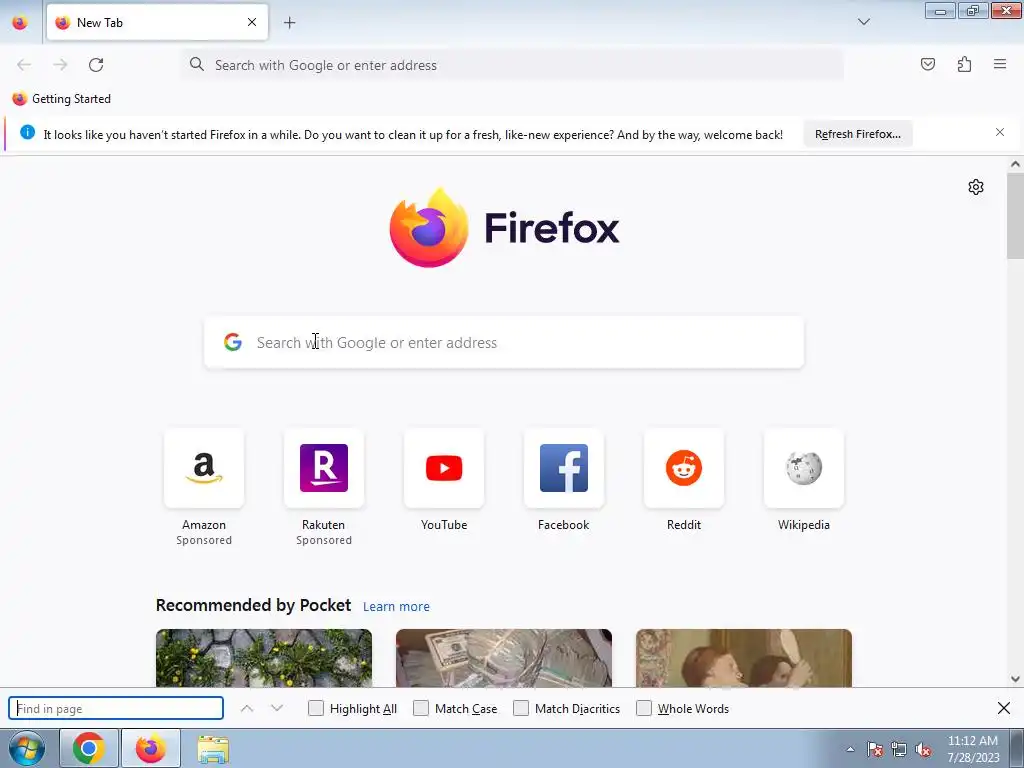Image resolution: width=1024 pixels, height=768 pixels.
Task: Open Pocket story with yellow flowers thumbnail
Action: pos(264,658)
